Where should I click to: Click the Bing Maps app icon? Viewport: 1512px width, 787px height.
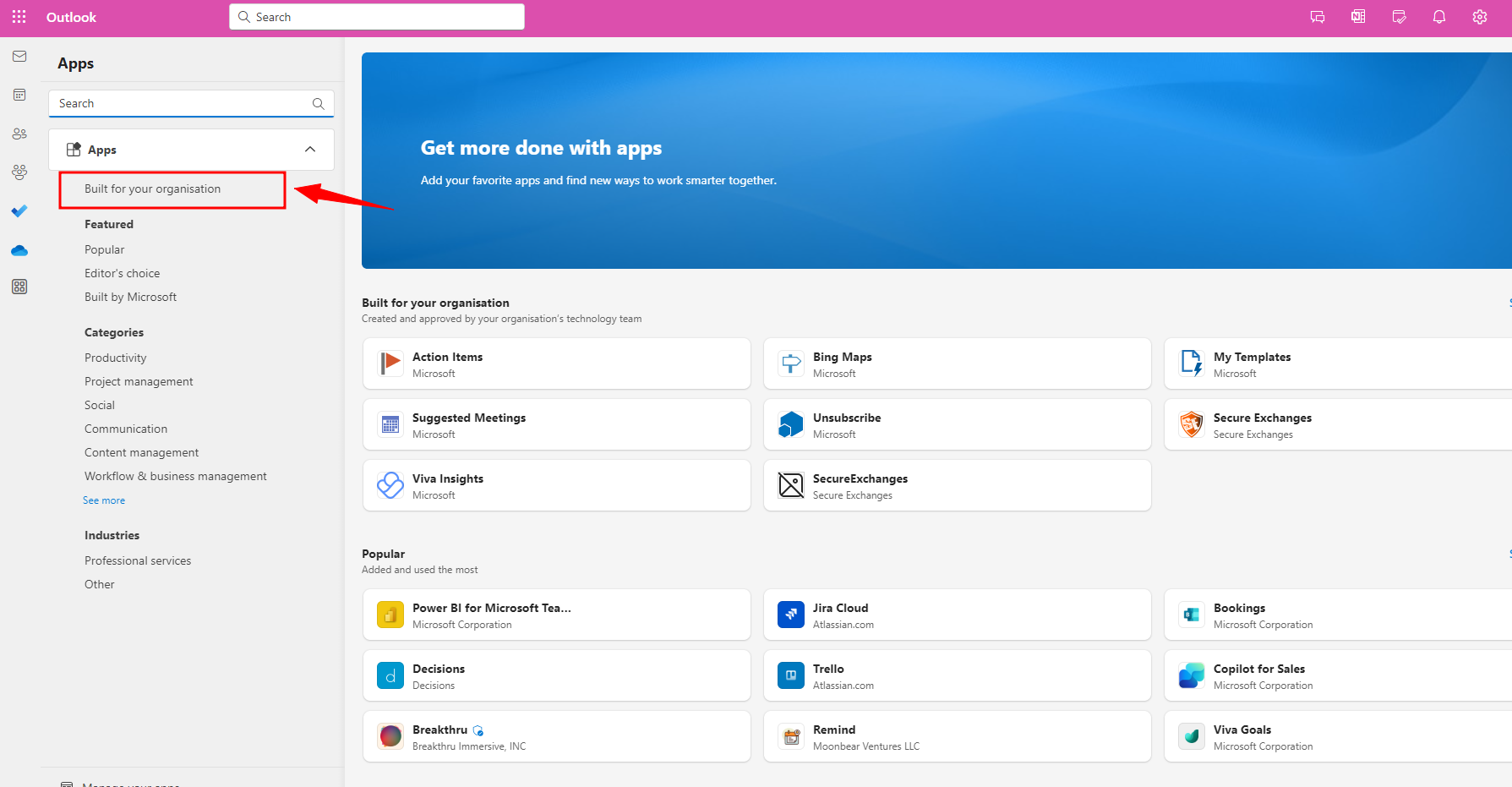[x=791, y=363]
